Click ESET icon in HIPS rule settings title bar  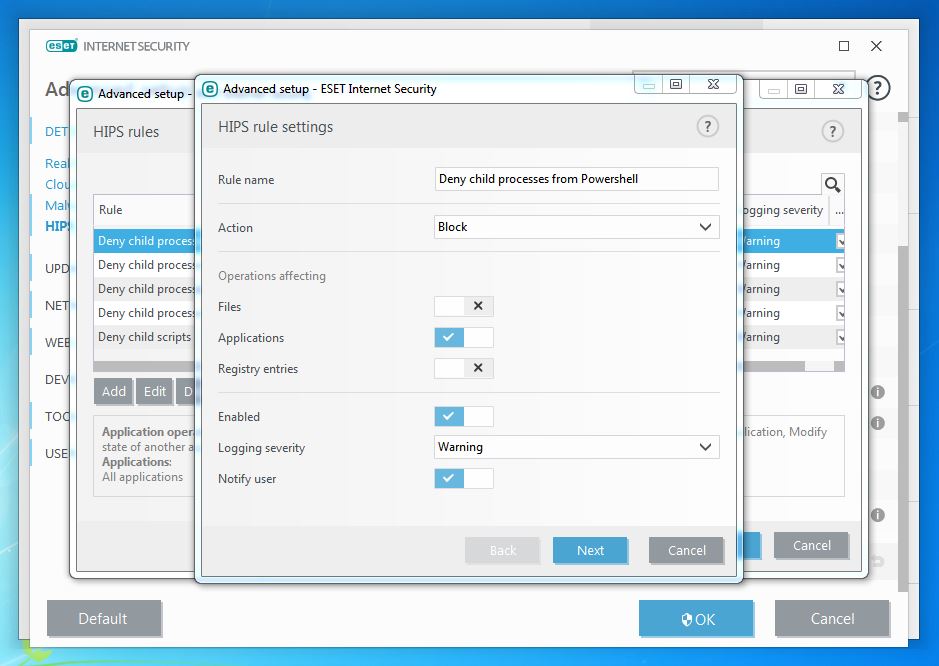pos(210,89)
